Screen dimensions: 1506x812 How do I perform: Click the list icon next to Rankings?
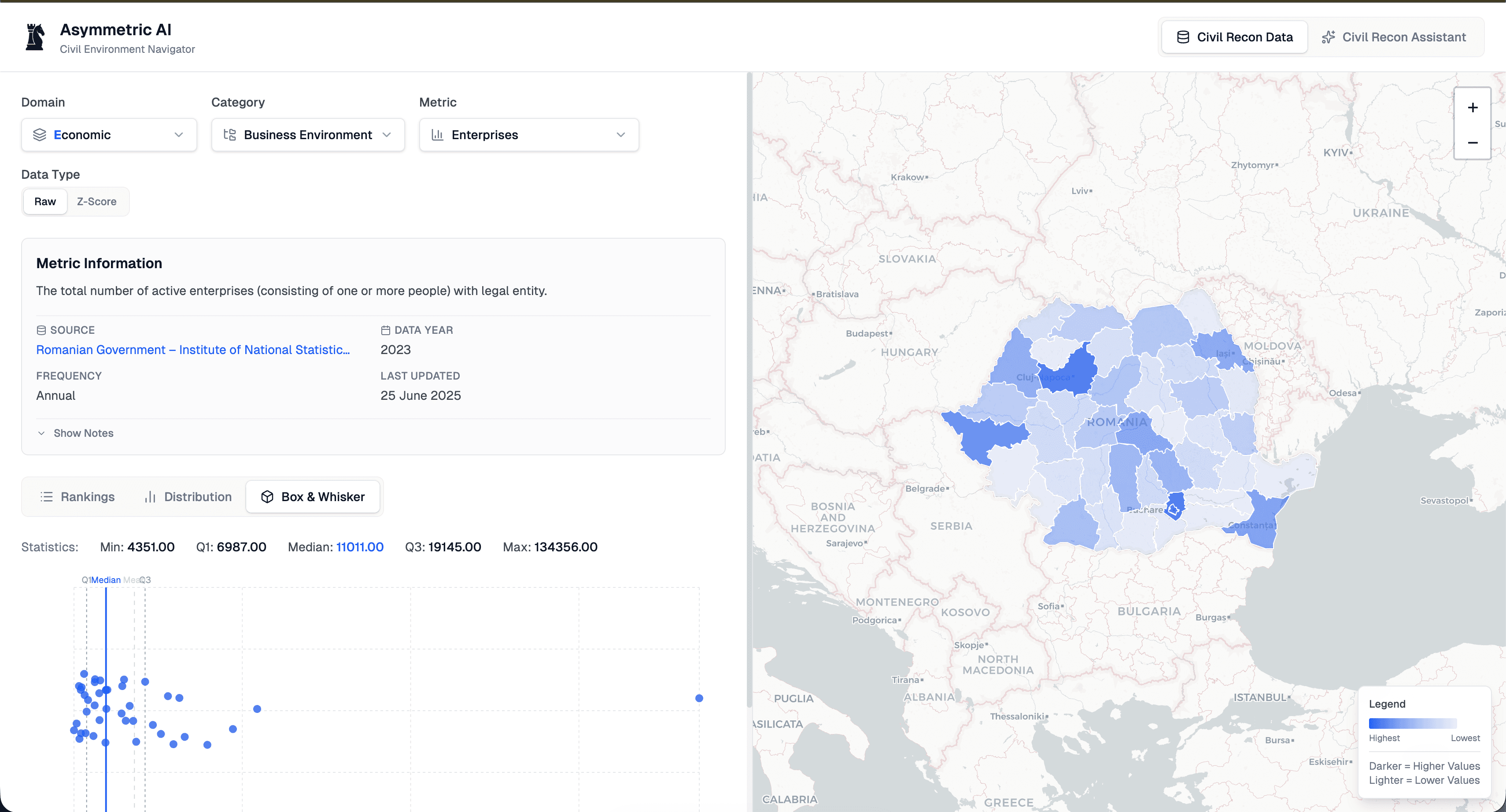click(x=46, y=497)
